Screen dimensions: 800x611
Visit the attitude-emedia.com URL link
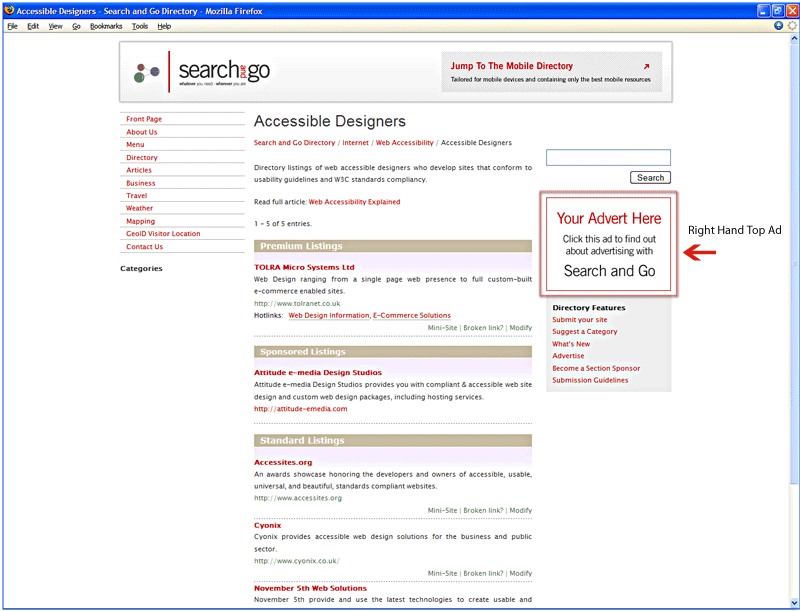coord(301,409)
